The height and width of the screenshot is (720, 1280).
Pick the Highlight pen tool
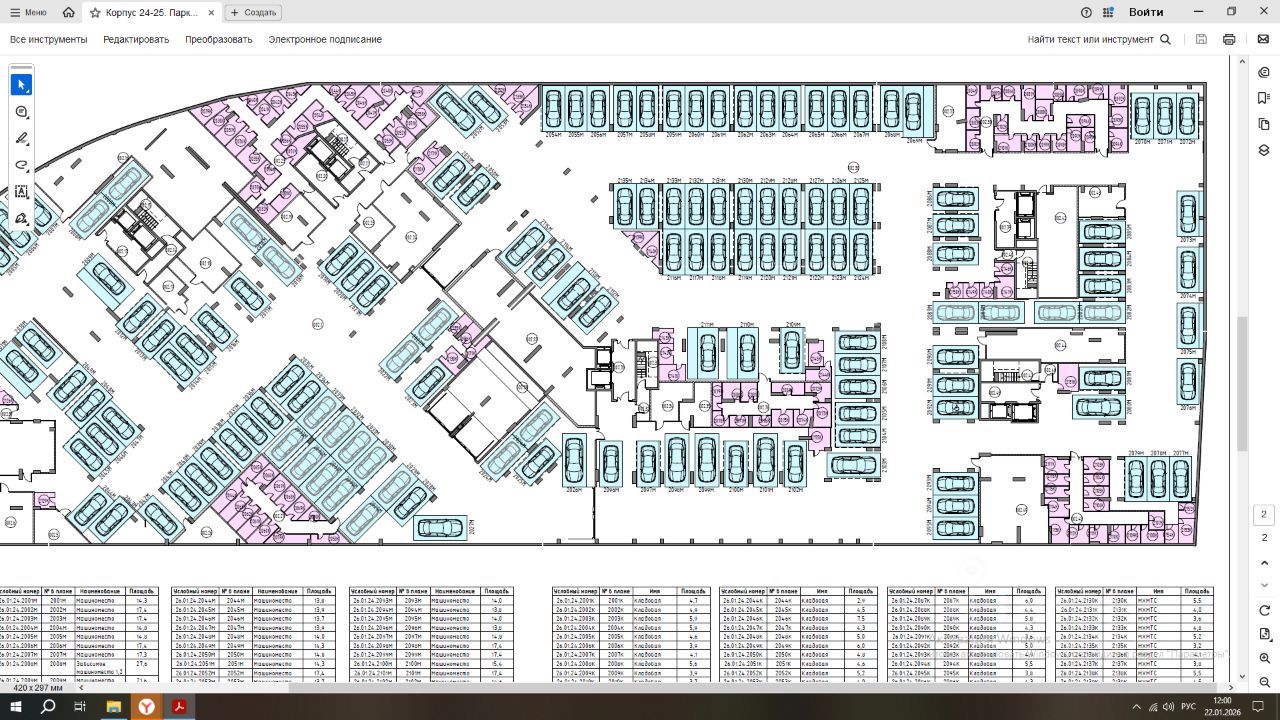click(21, 139)
